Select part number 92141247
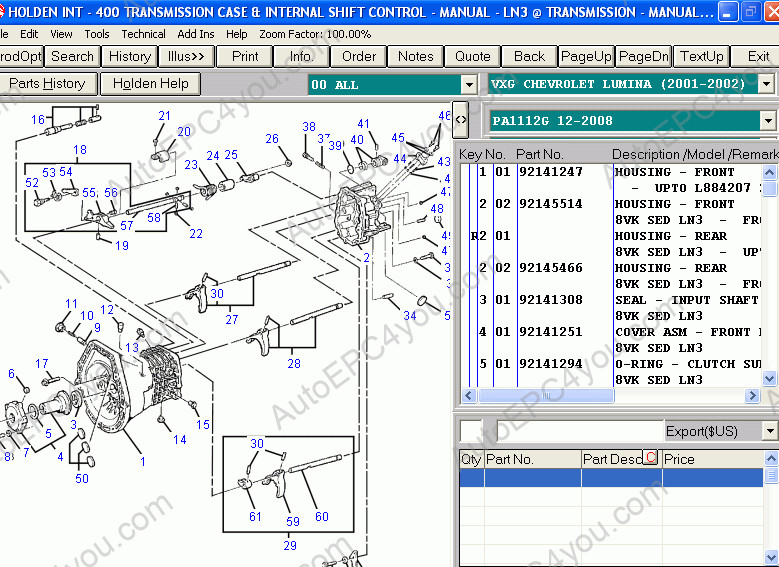The height and width of the screenshot is (567, 779). tap(550, 172)
